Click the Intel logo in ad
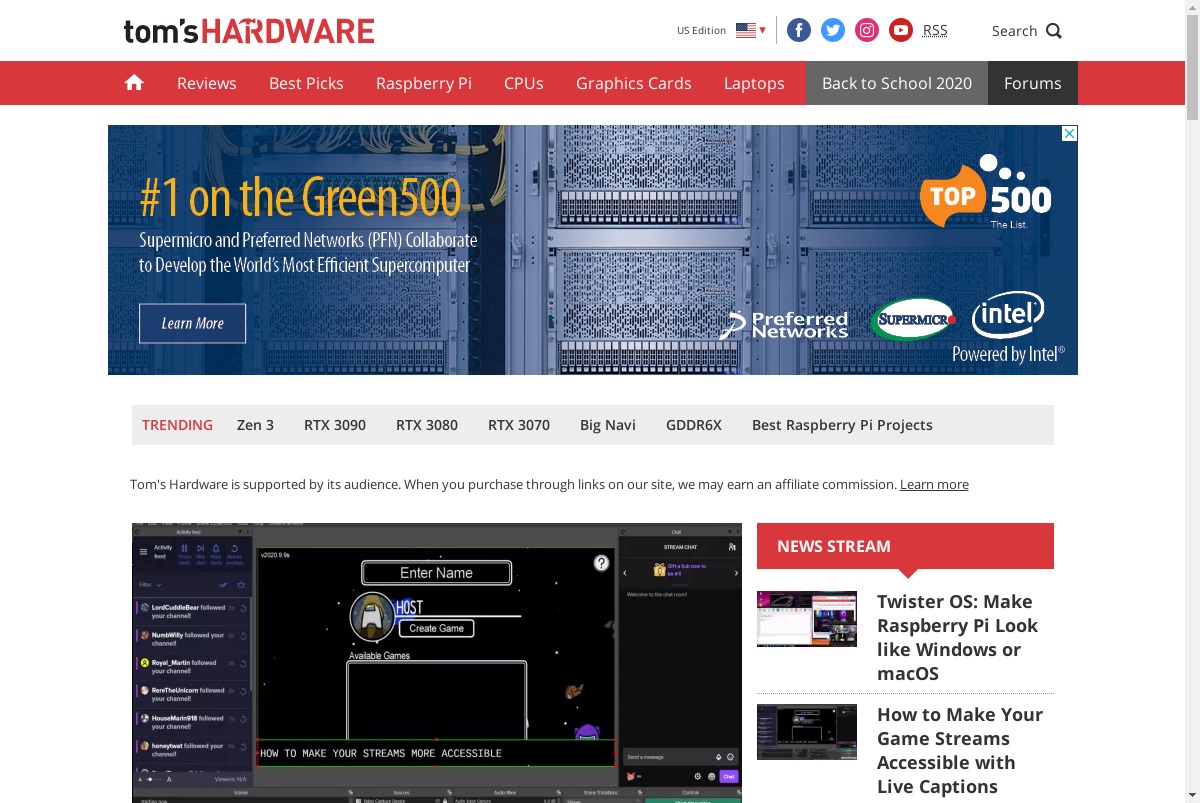Image resolution: width=1200 pixels, height=803 pixels. 1008,317
